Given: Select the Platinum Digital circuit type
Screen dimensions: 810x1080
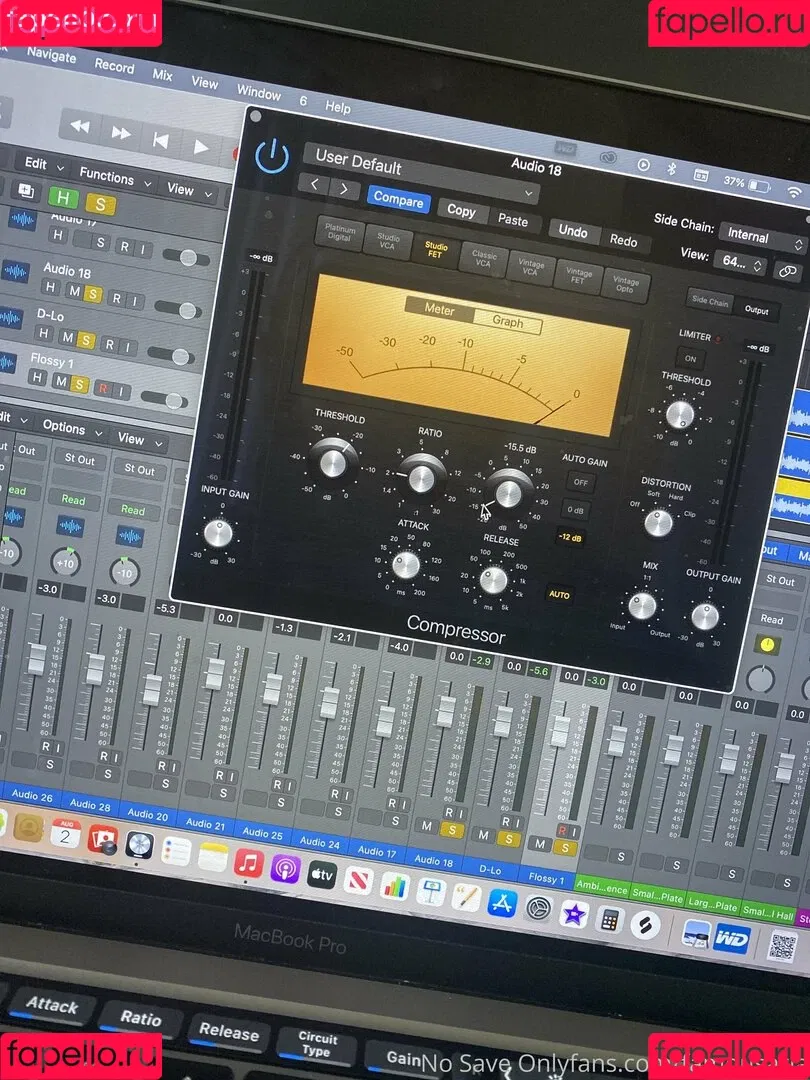Looking at the screenshot, I should pos(340,232).
